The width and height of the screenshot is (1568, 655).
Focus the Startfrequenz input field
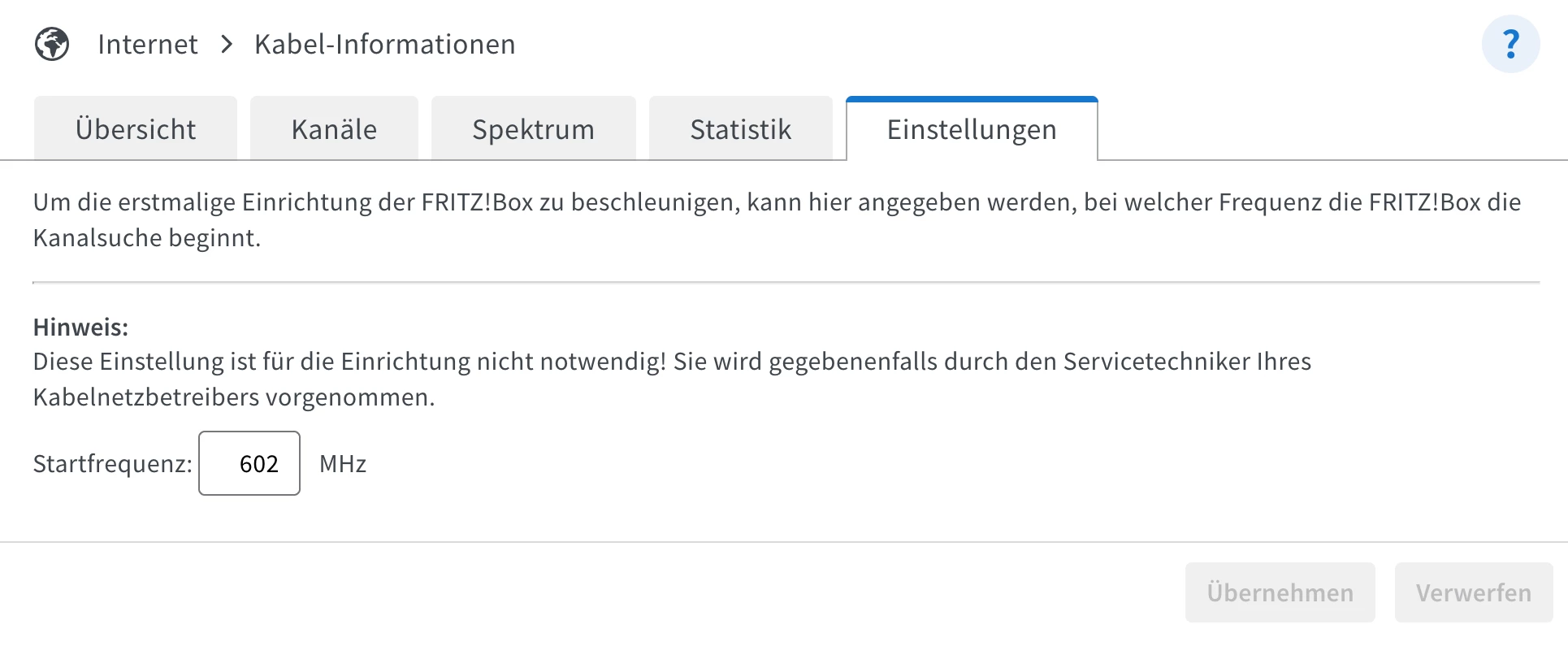point(249,463)
